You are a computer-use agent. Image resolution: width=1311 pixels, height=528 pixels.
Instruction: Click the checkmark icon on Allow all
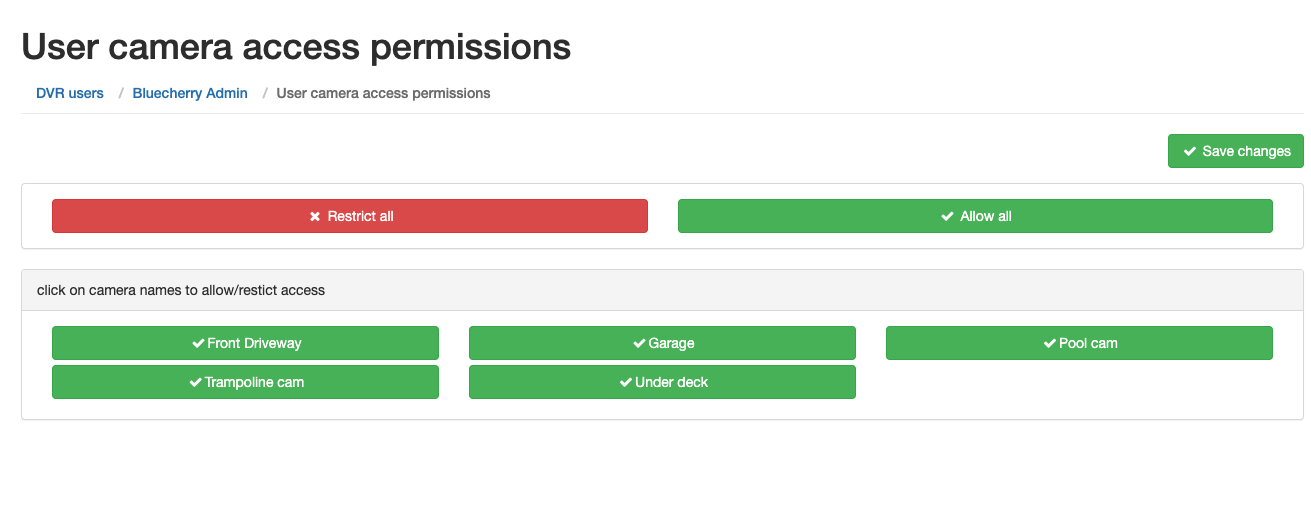tap(947, 216)
